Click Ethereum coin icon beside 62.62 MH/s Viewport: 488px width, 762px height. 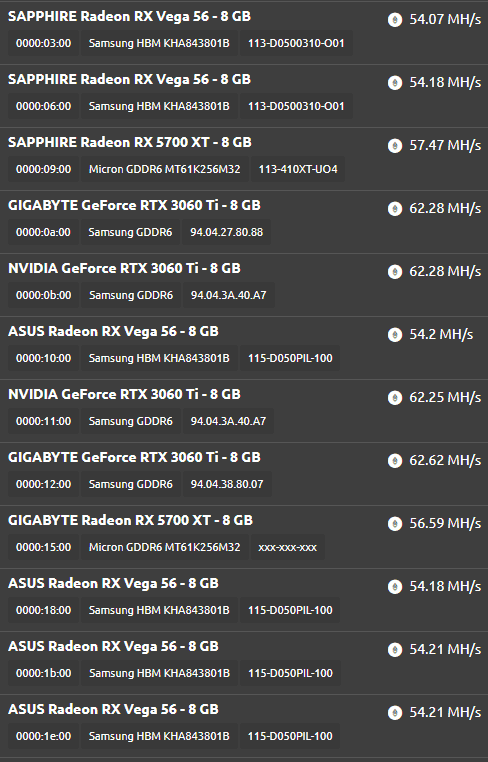click(x=395, y=461)
